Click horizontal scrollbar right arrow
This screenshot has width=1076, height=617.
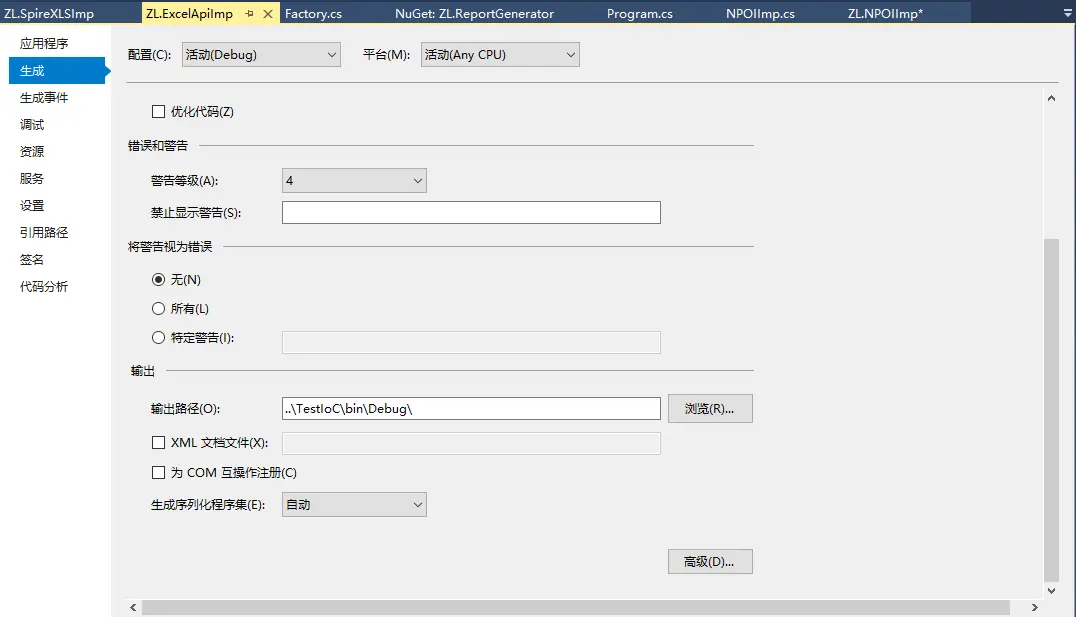(x=1033, y=607)
